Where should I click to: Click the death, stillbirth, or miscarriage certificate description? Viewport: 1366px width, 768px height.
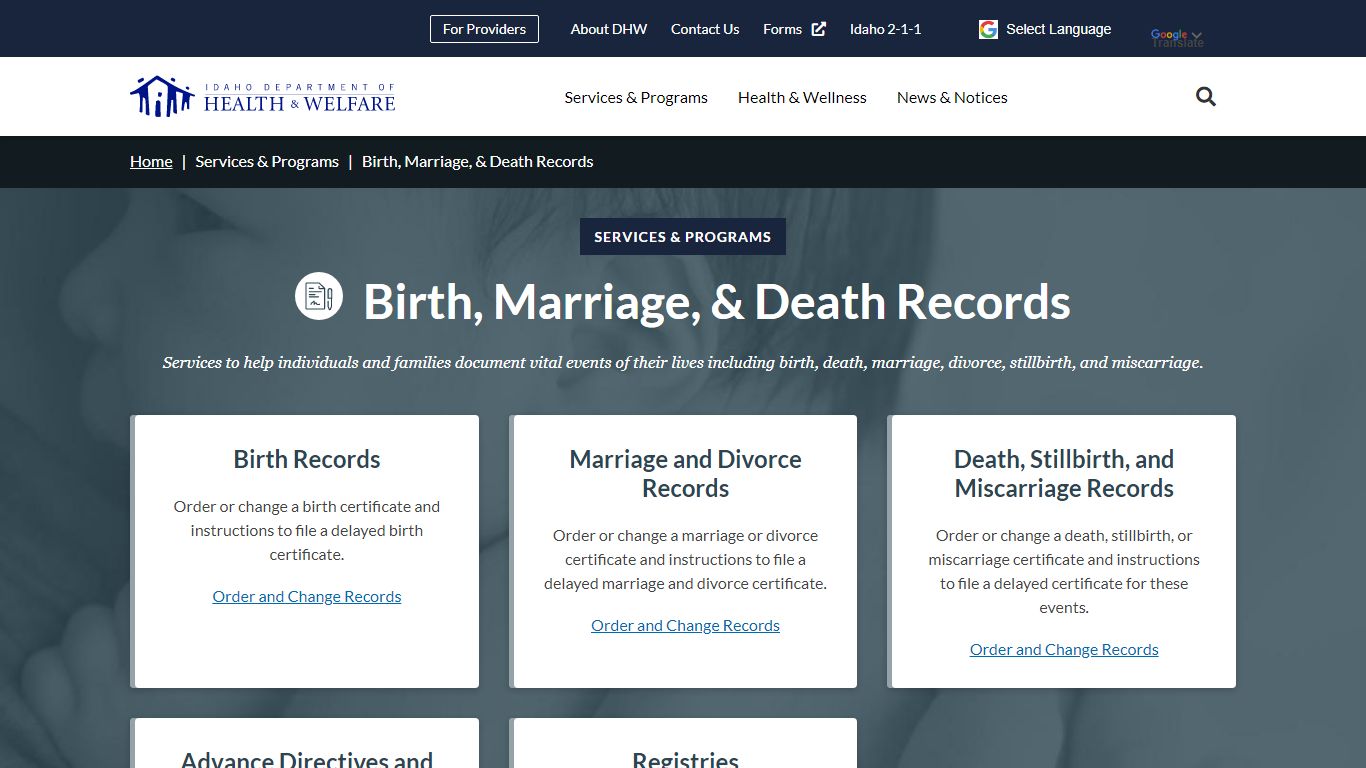pyautogui.click(x=1064, y=571)
